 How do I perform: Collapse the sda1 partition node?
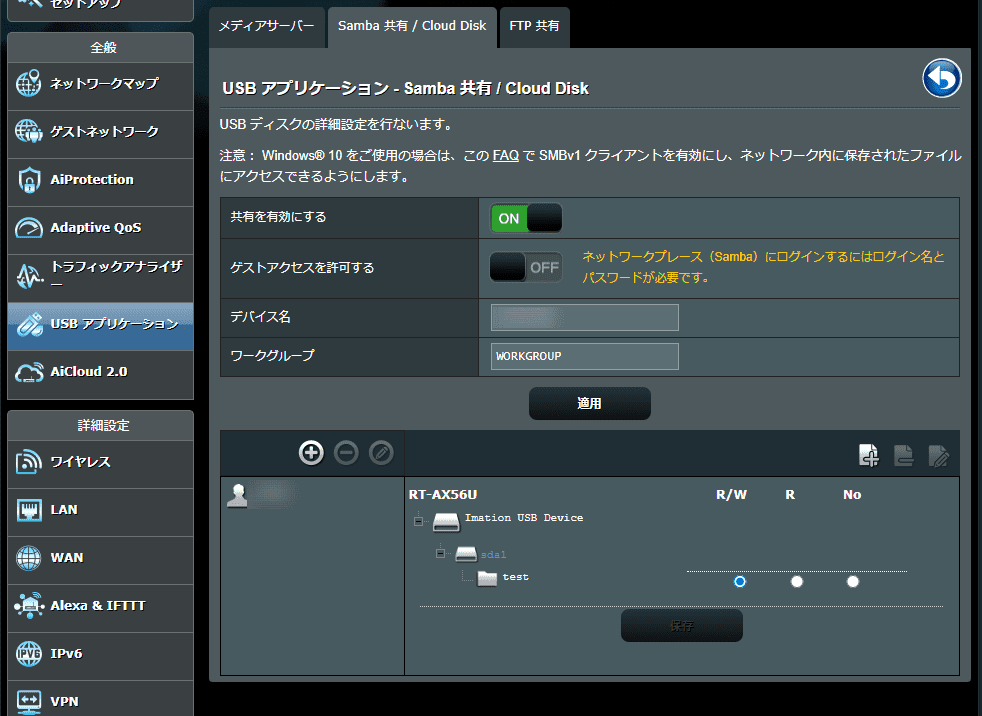point(440,553)
